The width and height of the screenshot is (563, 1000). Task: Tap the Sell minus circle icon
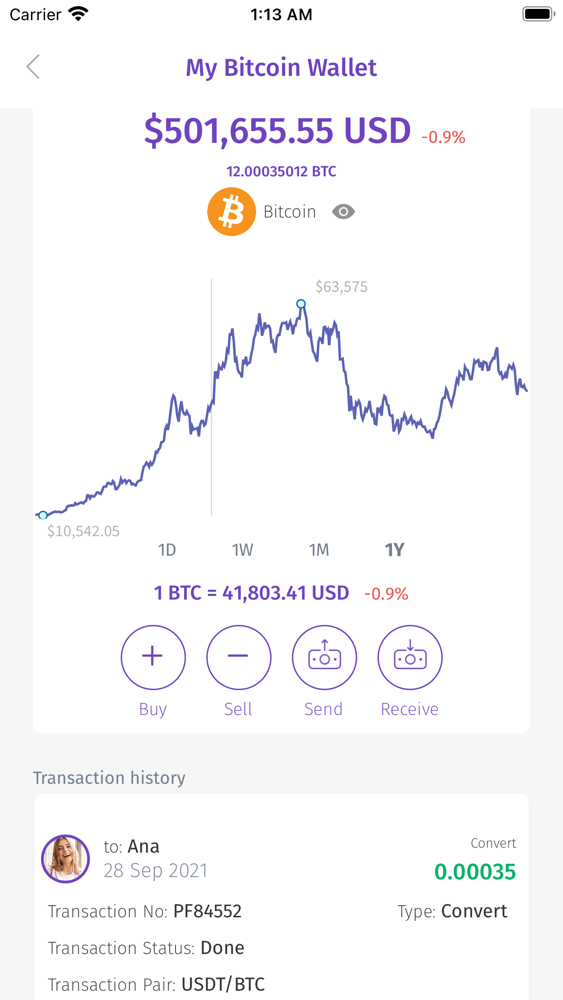coord(238,658)
